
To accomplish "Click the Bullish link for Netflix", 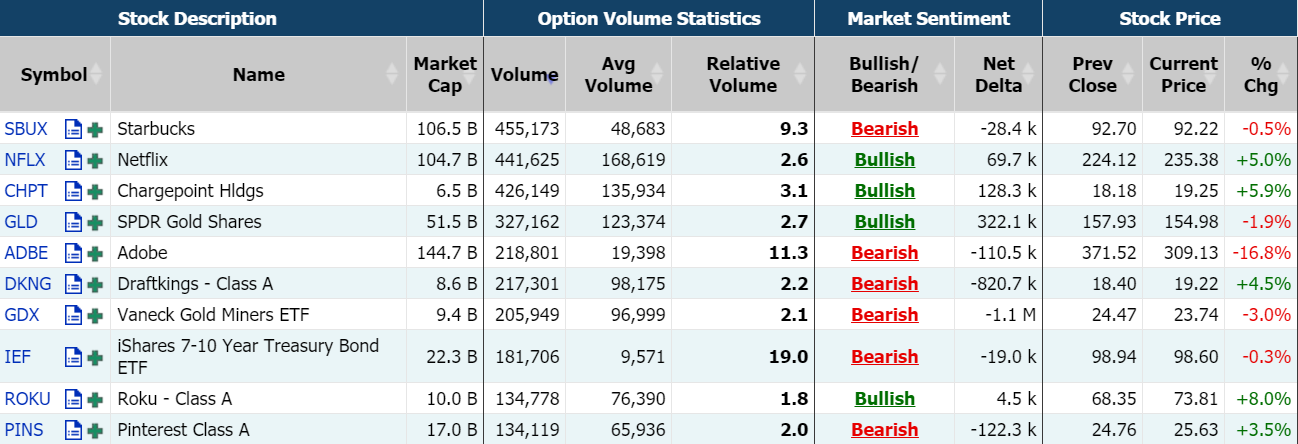I will 884,160.
